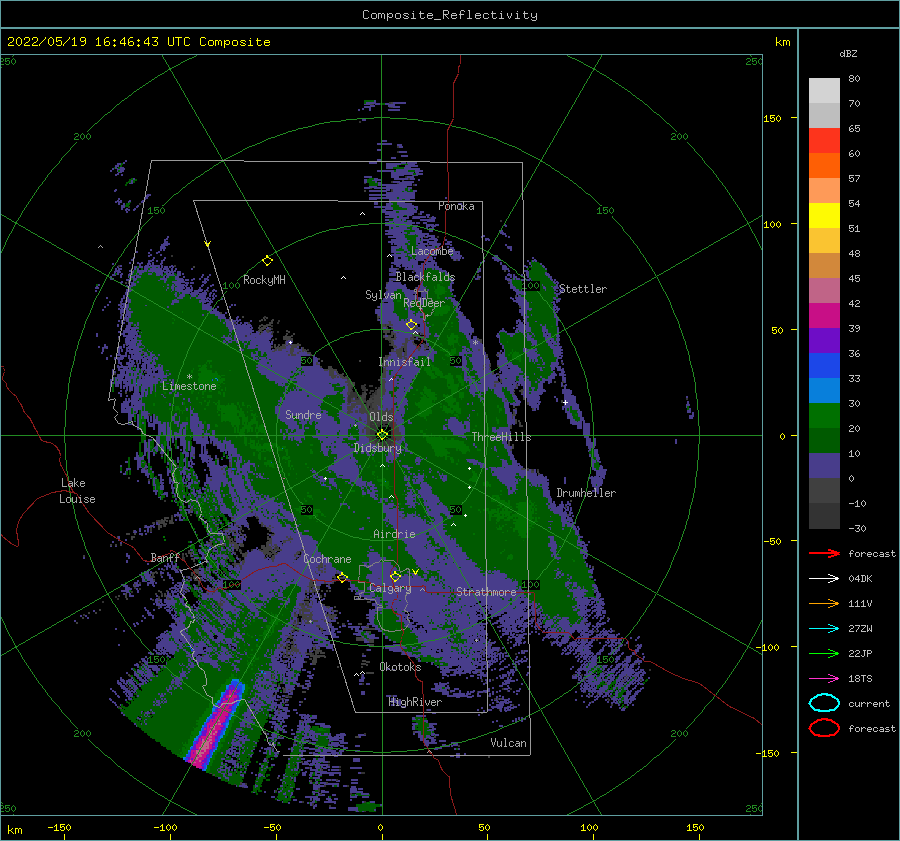Click the 18TS legend text
Screen dimensions: 900x841
pos(860,679)
